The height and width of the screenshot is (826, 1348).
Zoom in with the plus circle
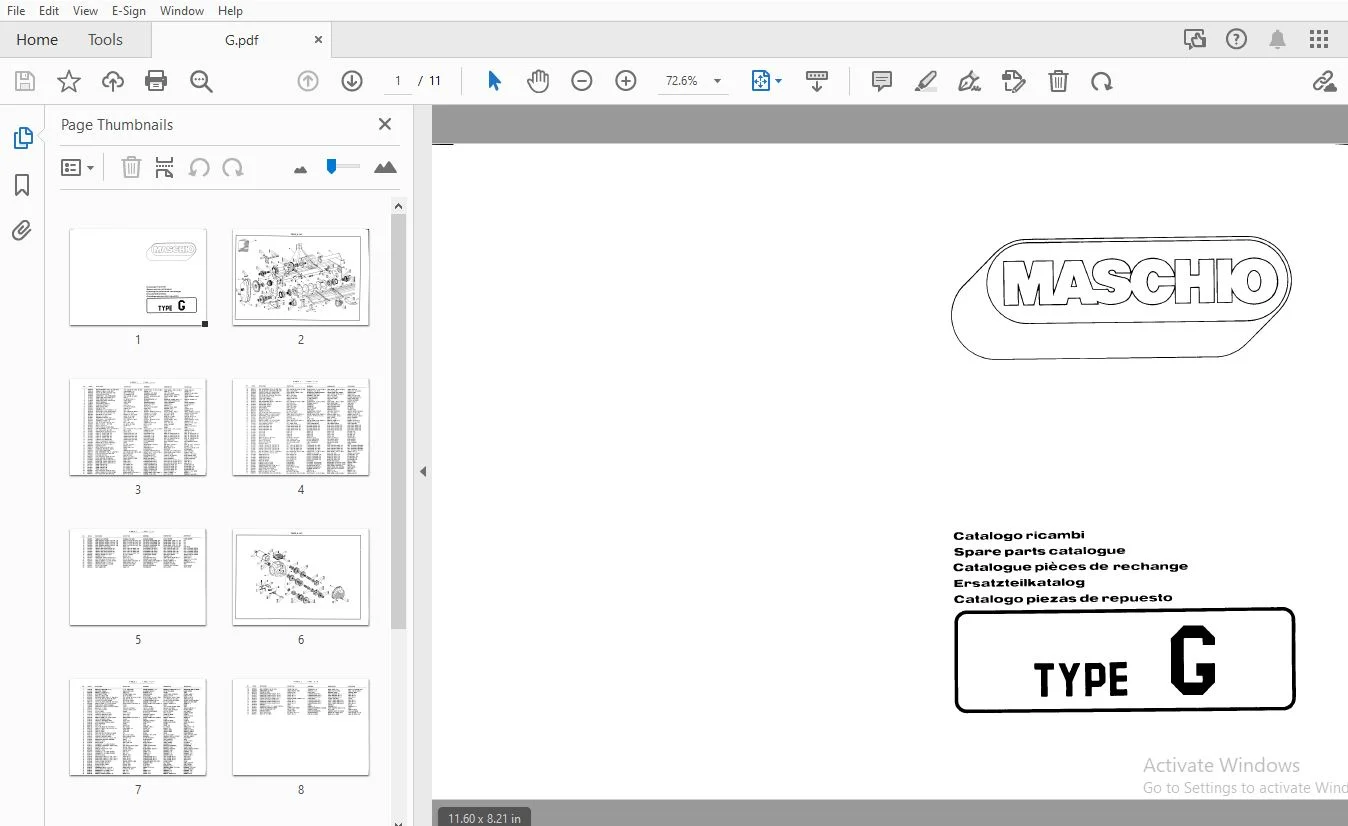(x=626, y=81)
